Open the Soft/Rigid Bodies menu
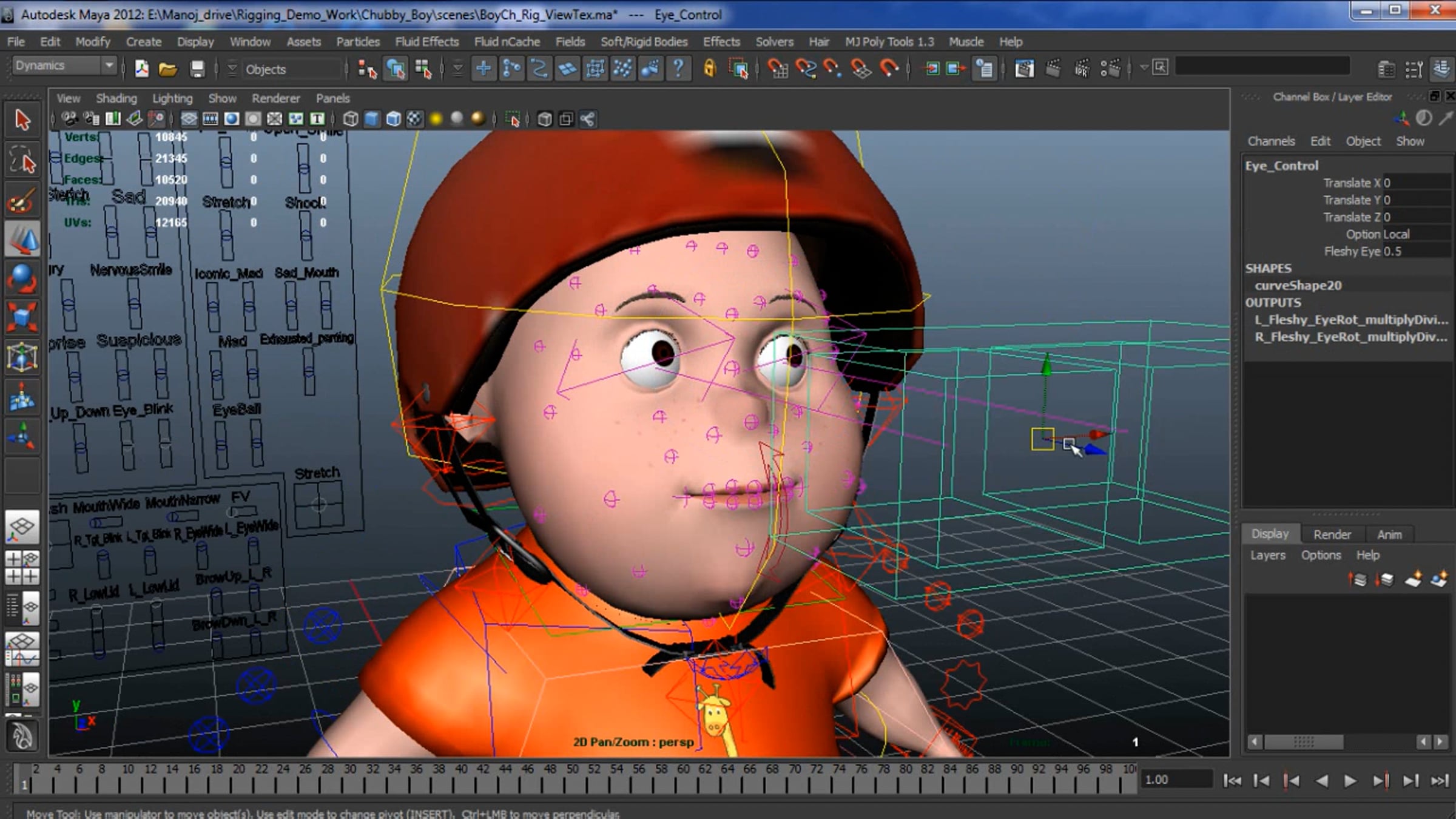 pos(644,42)
